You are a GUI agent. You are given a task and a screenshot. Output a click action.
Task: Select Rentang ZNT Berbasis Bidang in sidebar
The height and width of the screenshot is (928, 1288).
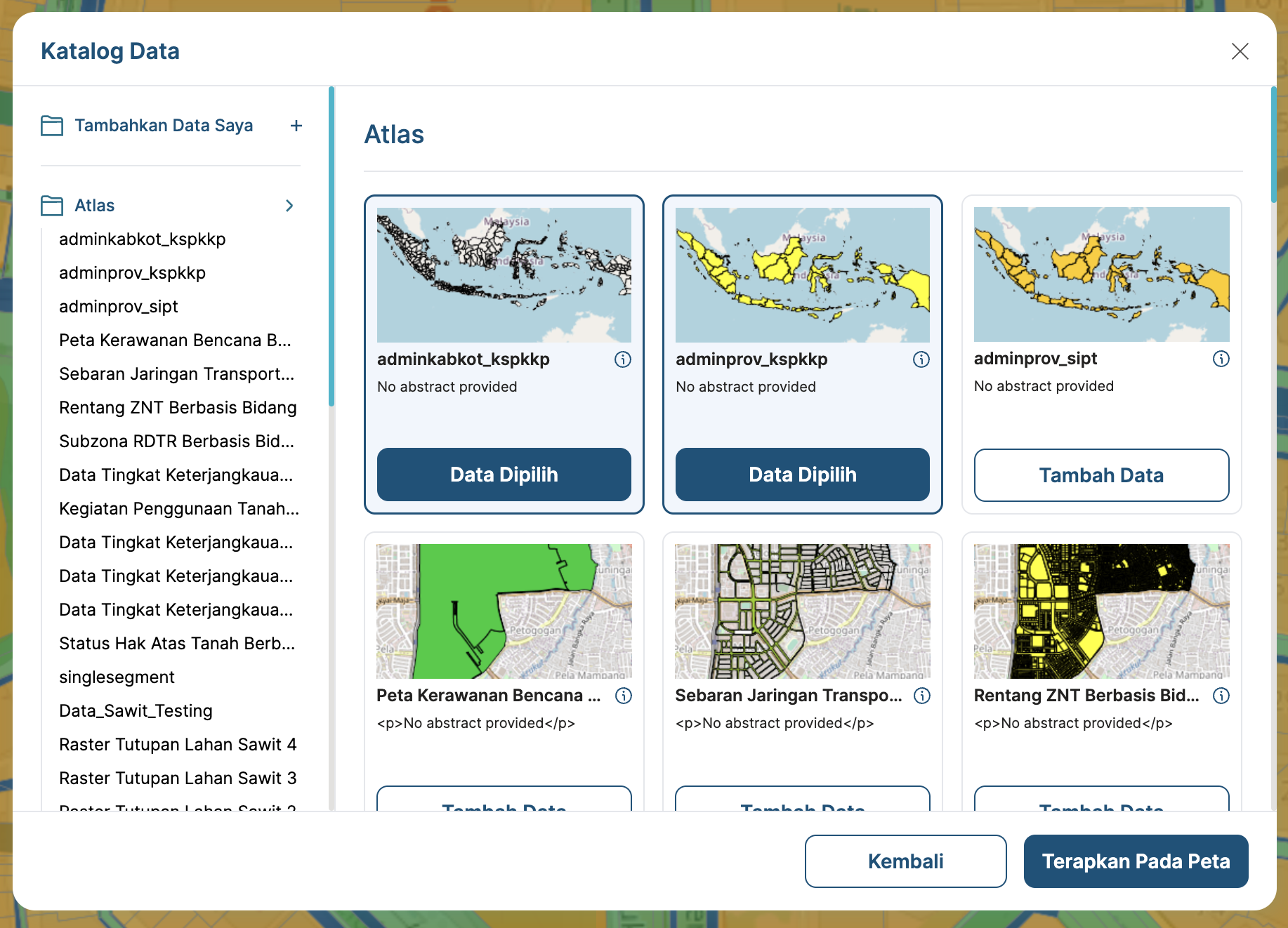(x=178, y=408)
